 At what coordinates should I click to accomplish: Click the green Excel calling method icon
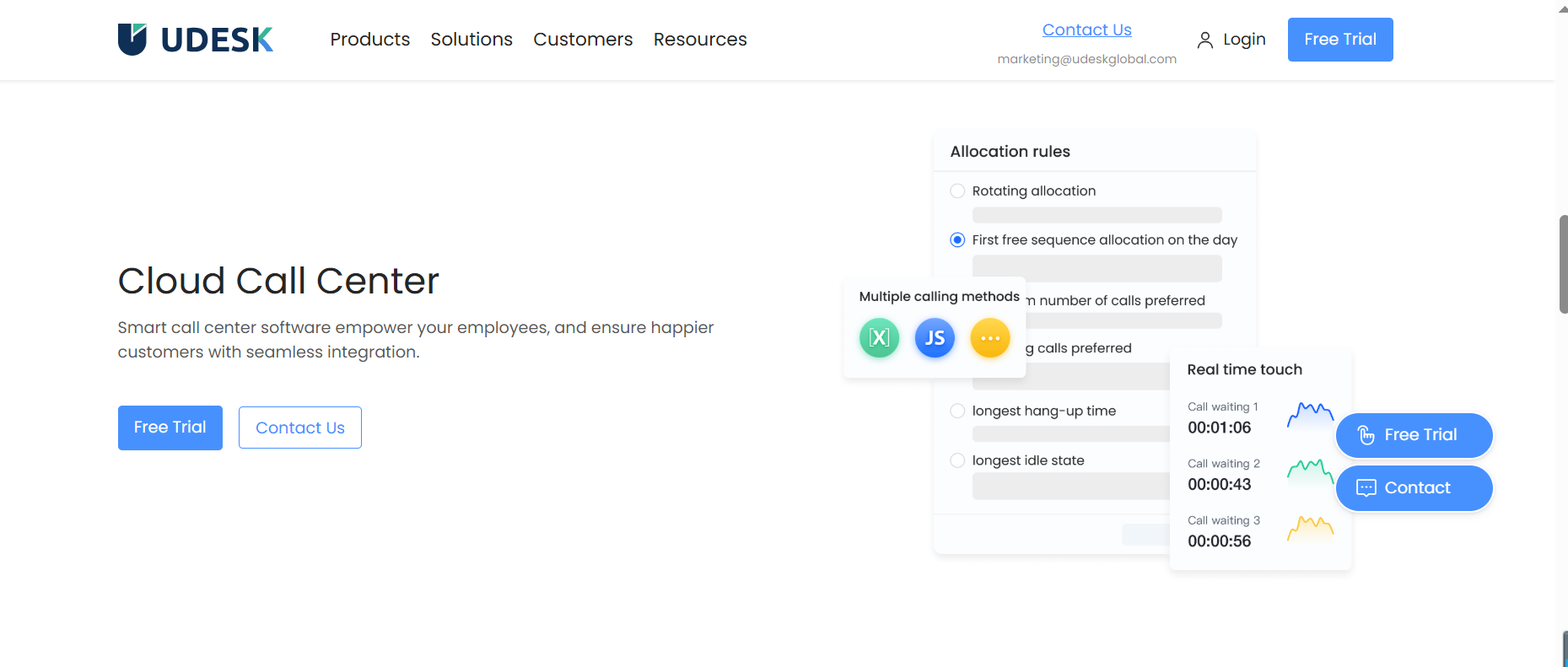[879, 338]
